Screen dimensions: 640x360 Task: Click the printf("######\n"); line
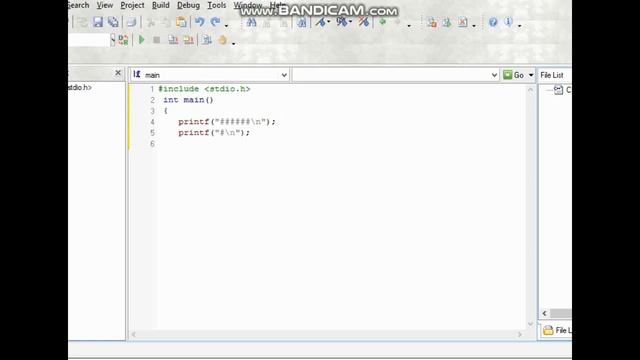227,122
